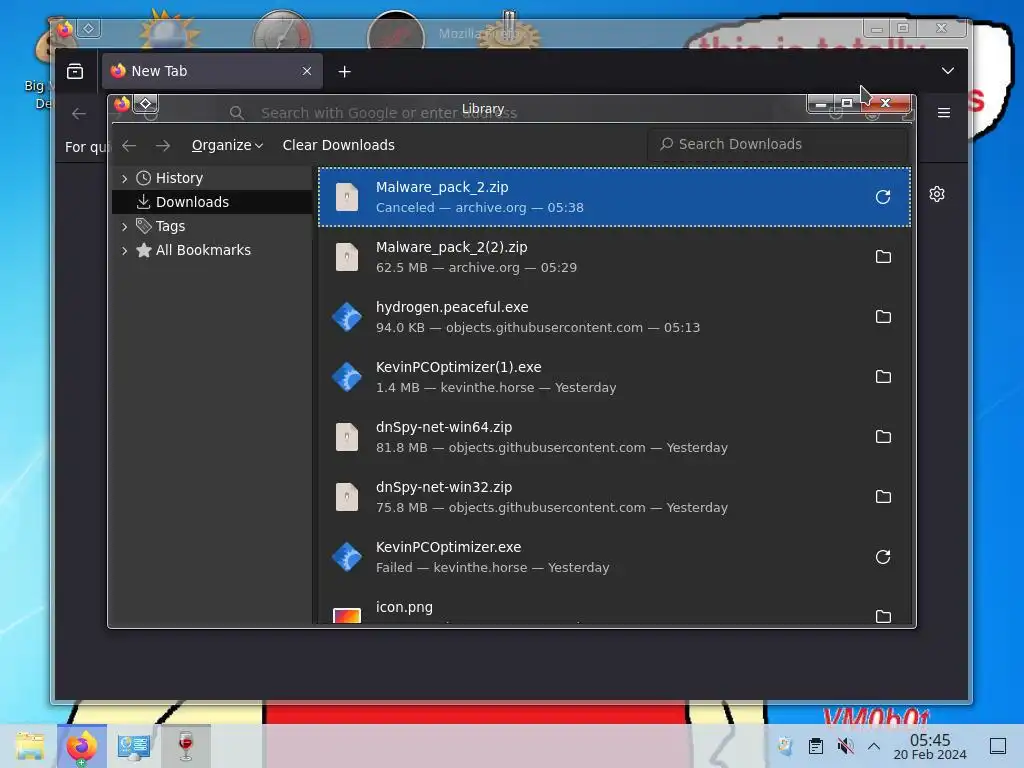Go forward in Library navigation
The image size is (1024, 768).
(163, 145)
